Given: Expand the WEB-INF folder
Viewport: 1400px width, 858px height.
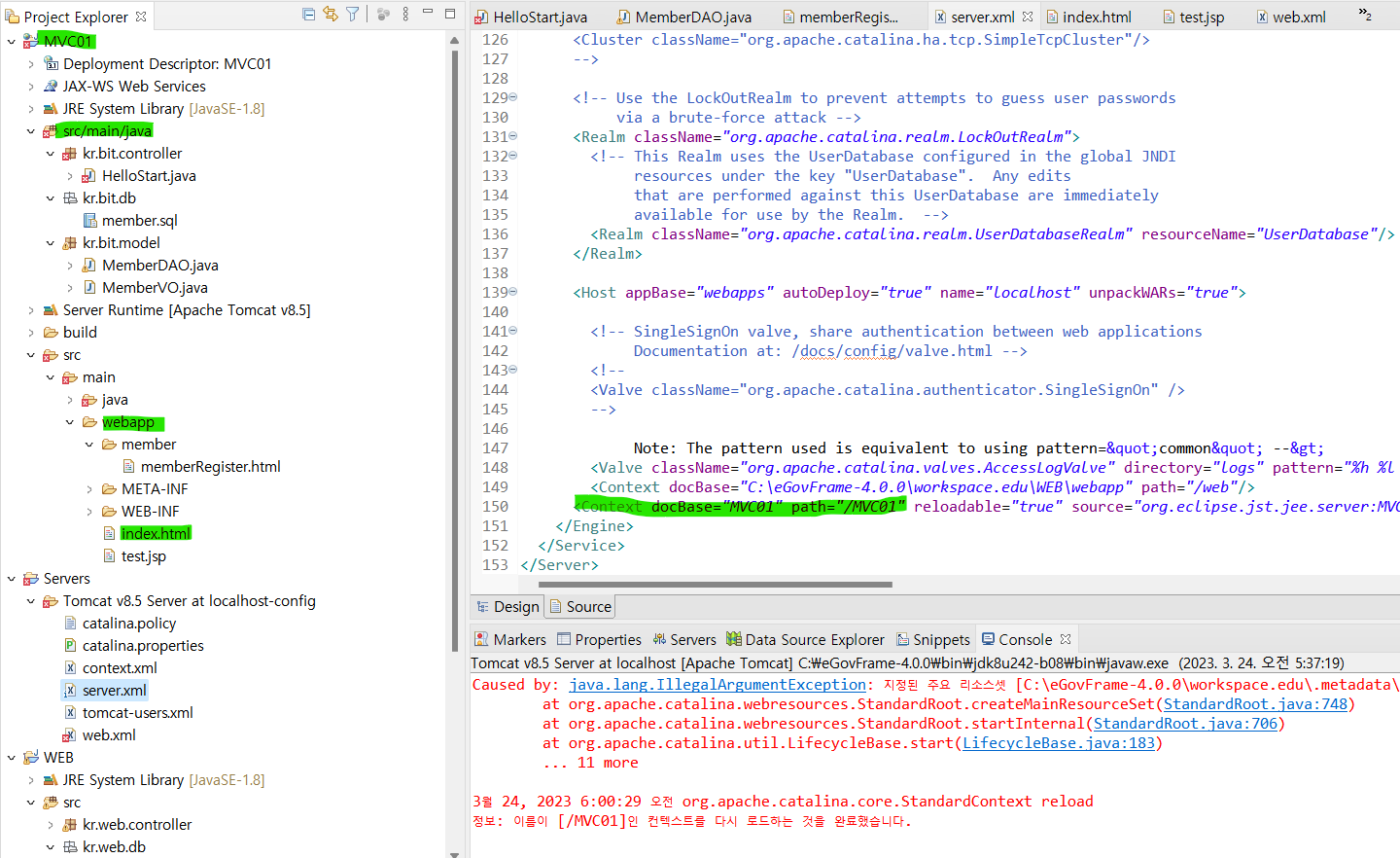Looking at the screenshot, I should (x=89, y=512).
